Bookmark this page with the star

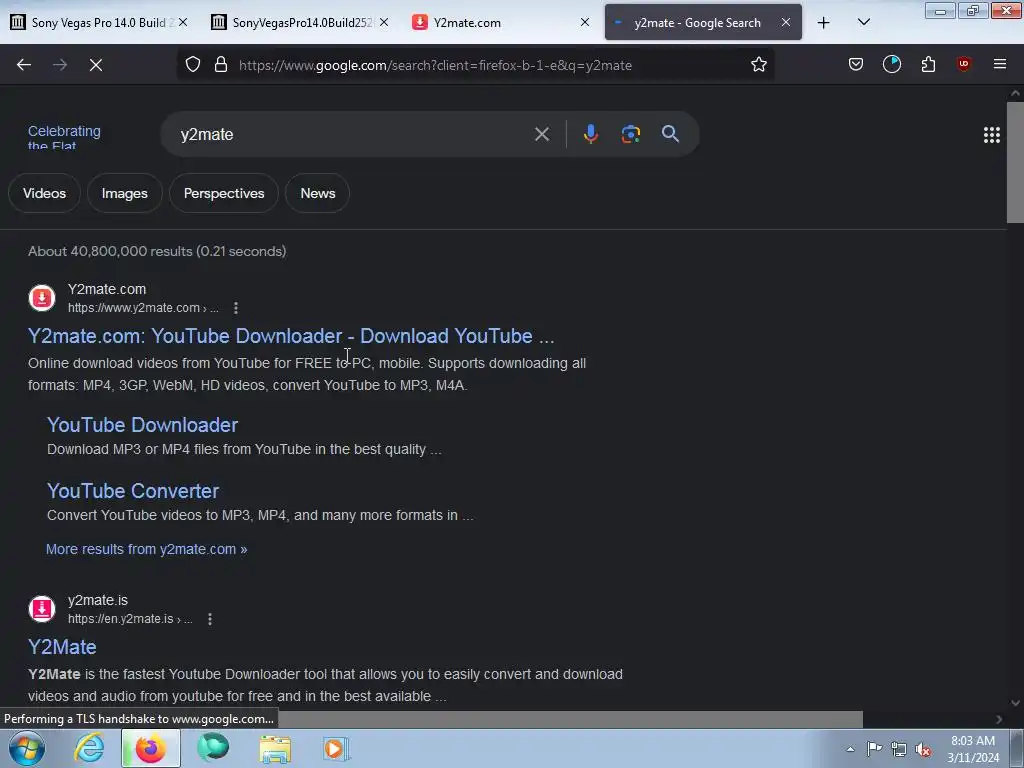click(758, 65)
